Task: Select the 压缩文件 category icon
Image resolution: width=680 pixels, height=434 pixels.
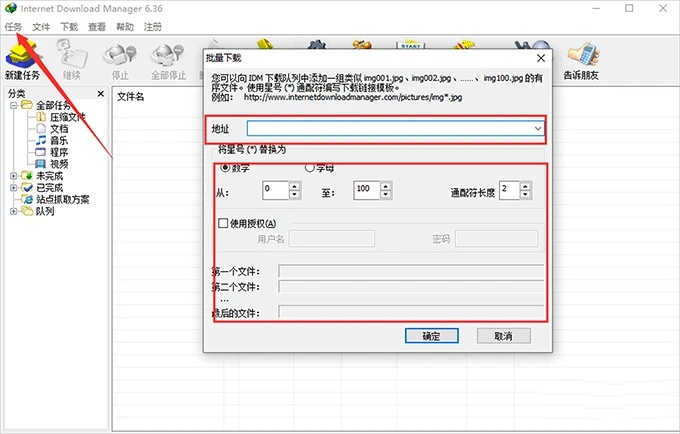Action: [x=41, y=117]
